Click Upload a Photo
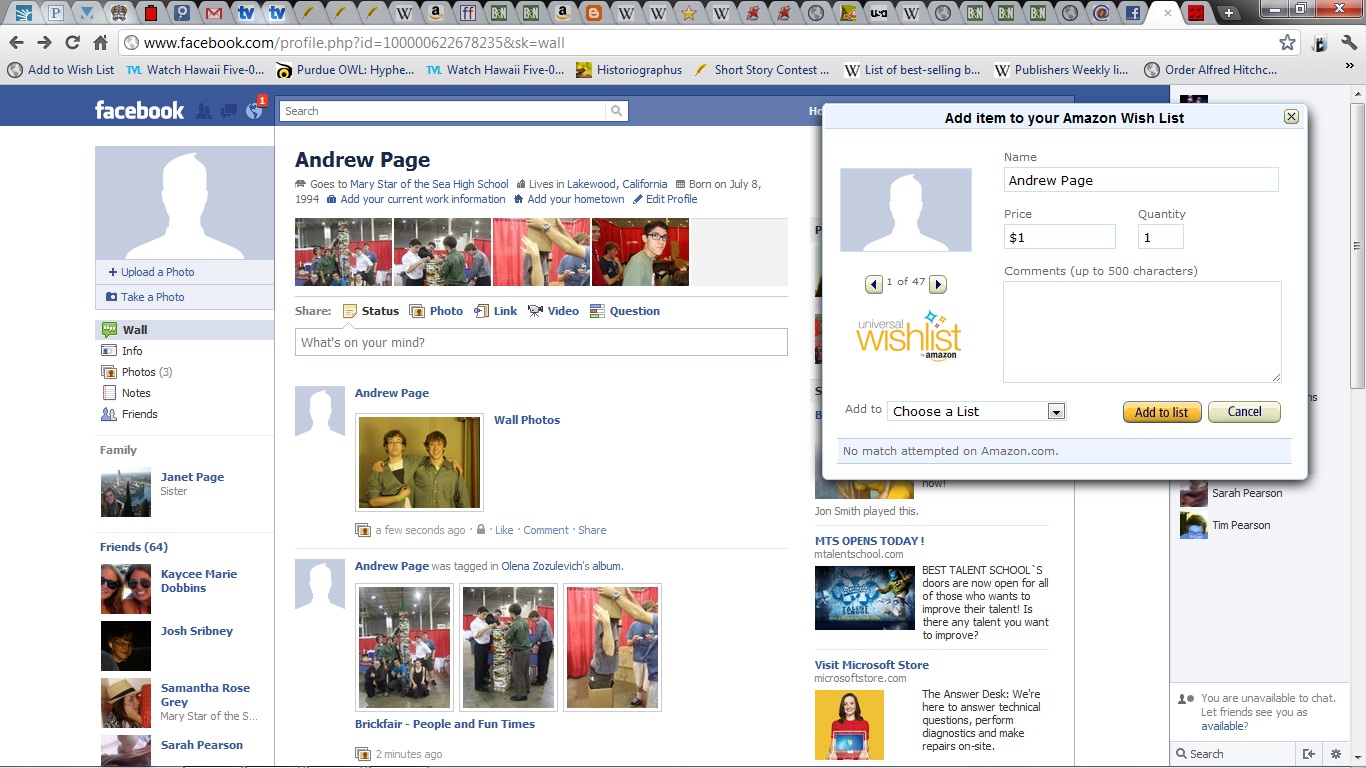 pyautogui.click(x=151, y=272)
